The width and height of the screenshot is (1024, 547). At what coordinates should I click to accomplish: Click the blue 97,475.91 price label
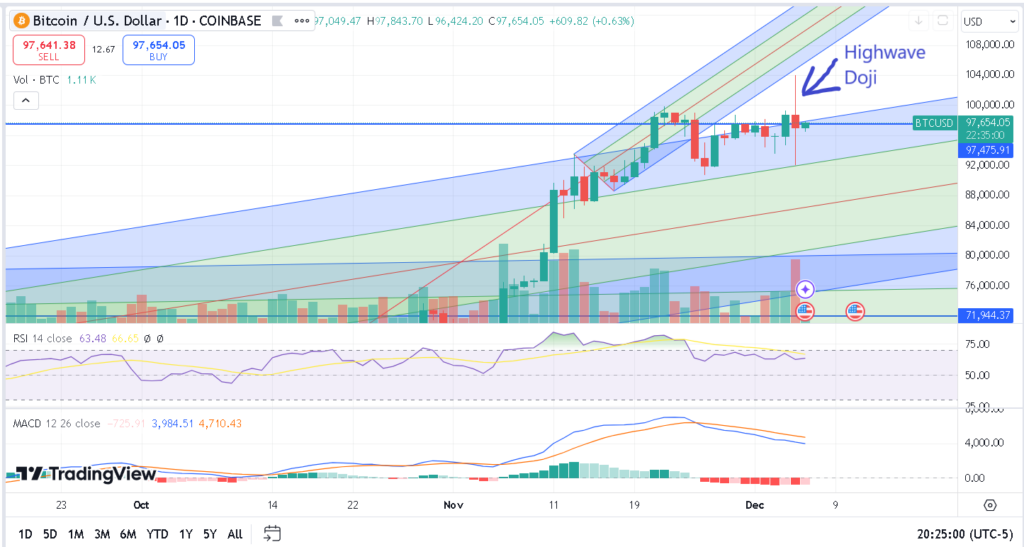coord(987,150)
